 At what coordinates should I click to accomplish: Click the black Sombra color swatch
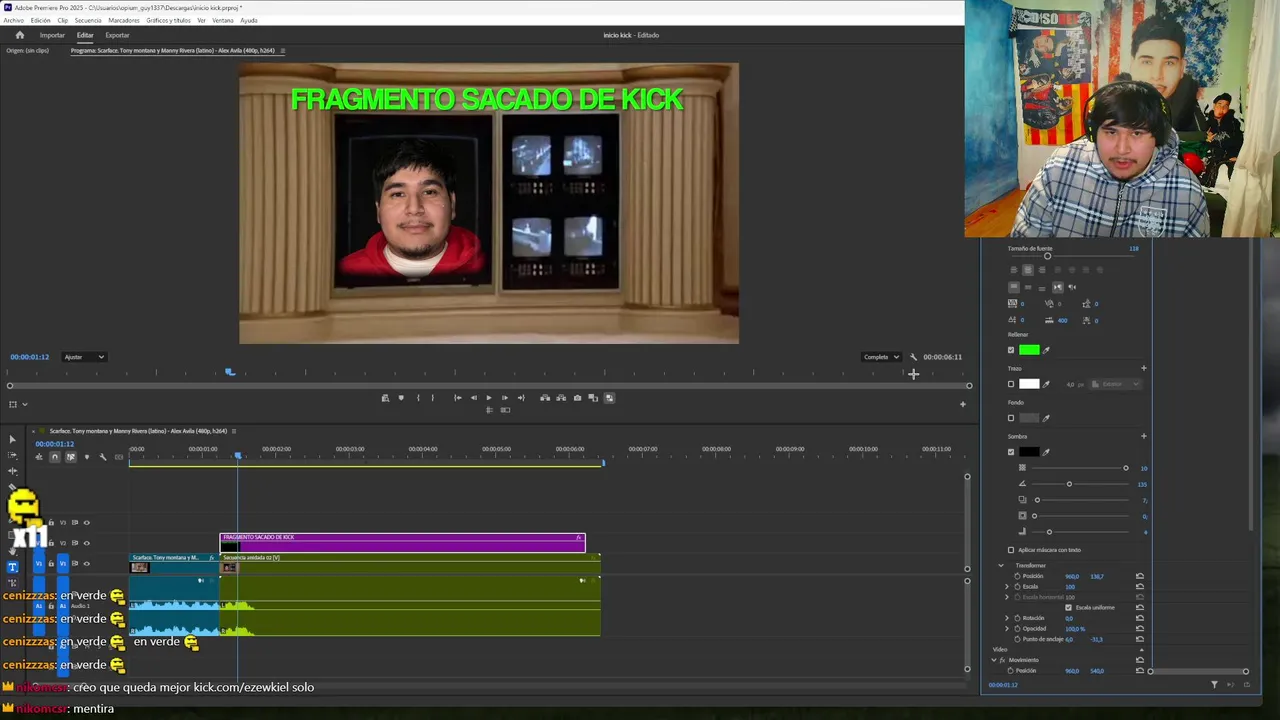click(1029, 452)
